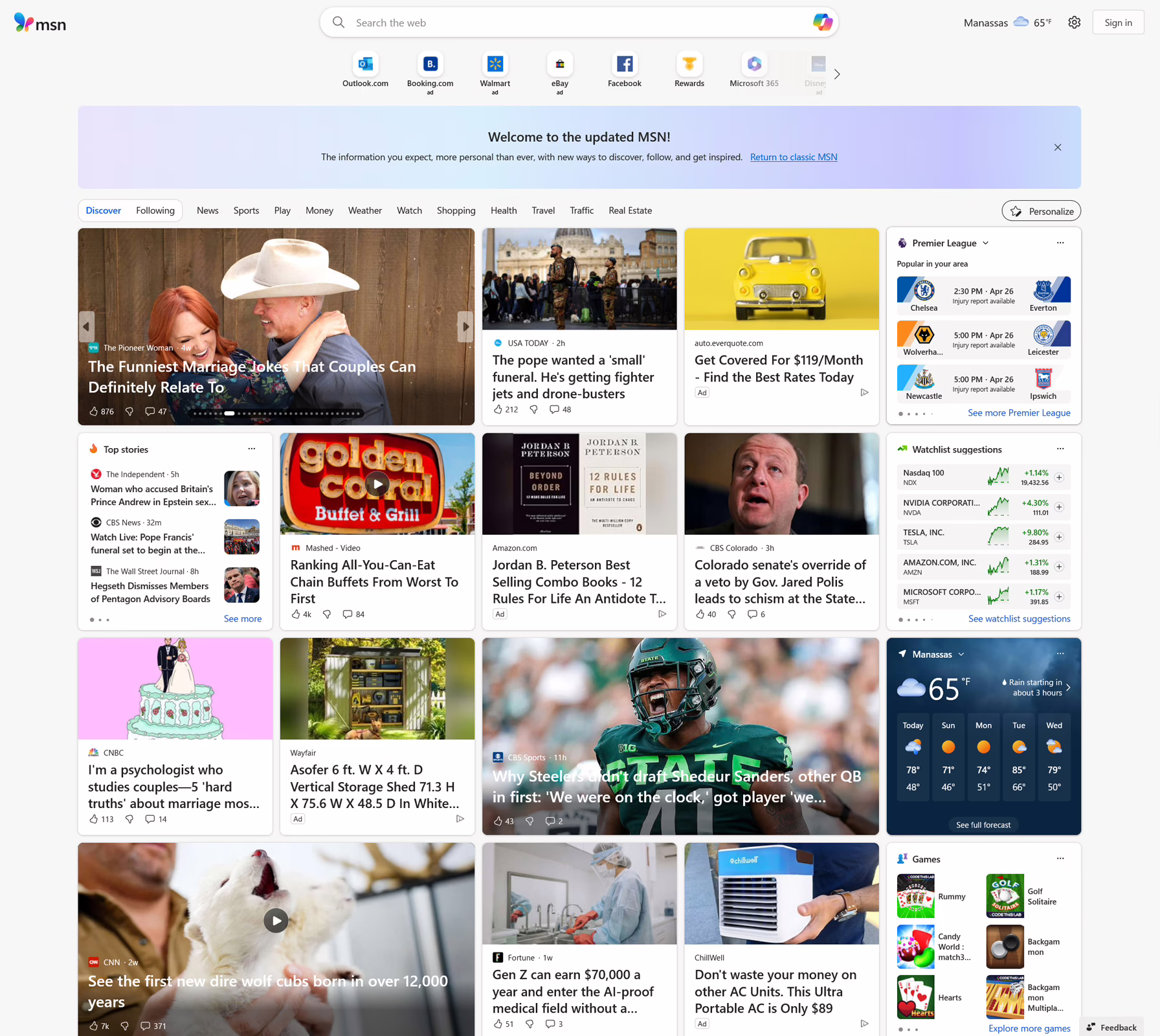Open Explore more games link
The height and width of the screenshot is (1036, 1160).
coord(1029,1029)
